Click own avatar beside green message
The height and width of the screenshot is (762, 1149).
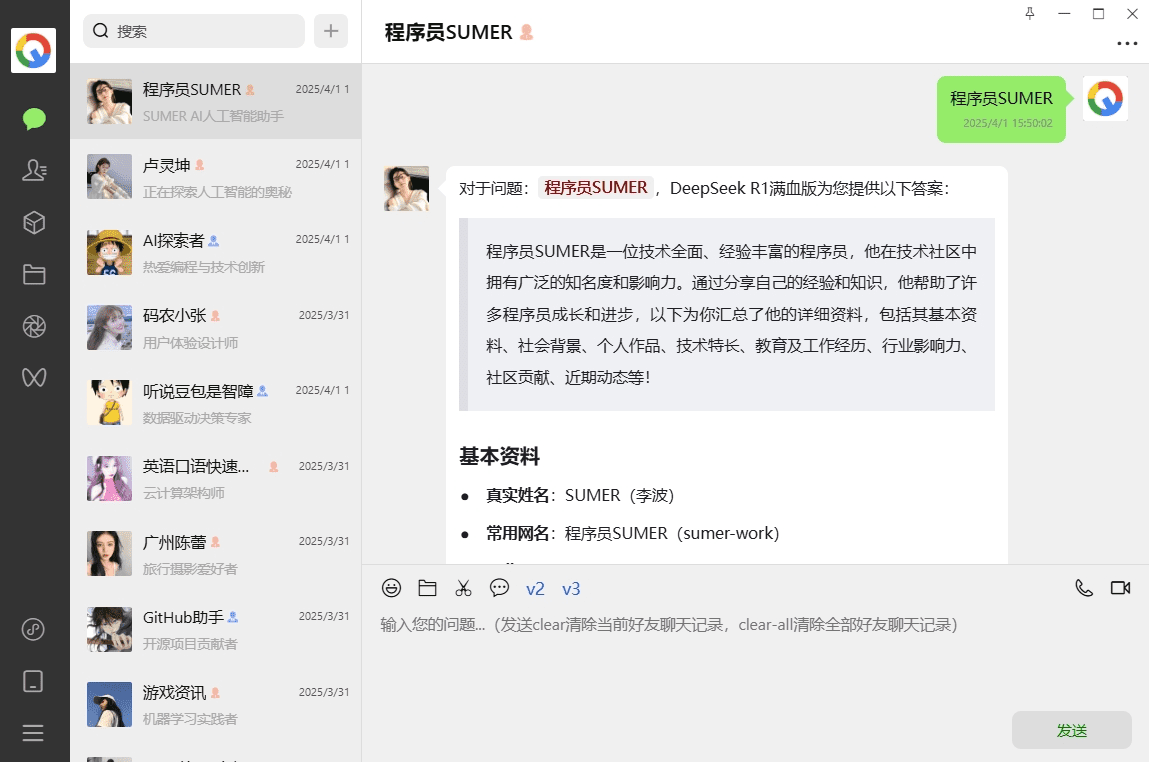(1105, 99)
